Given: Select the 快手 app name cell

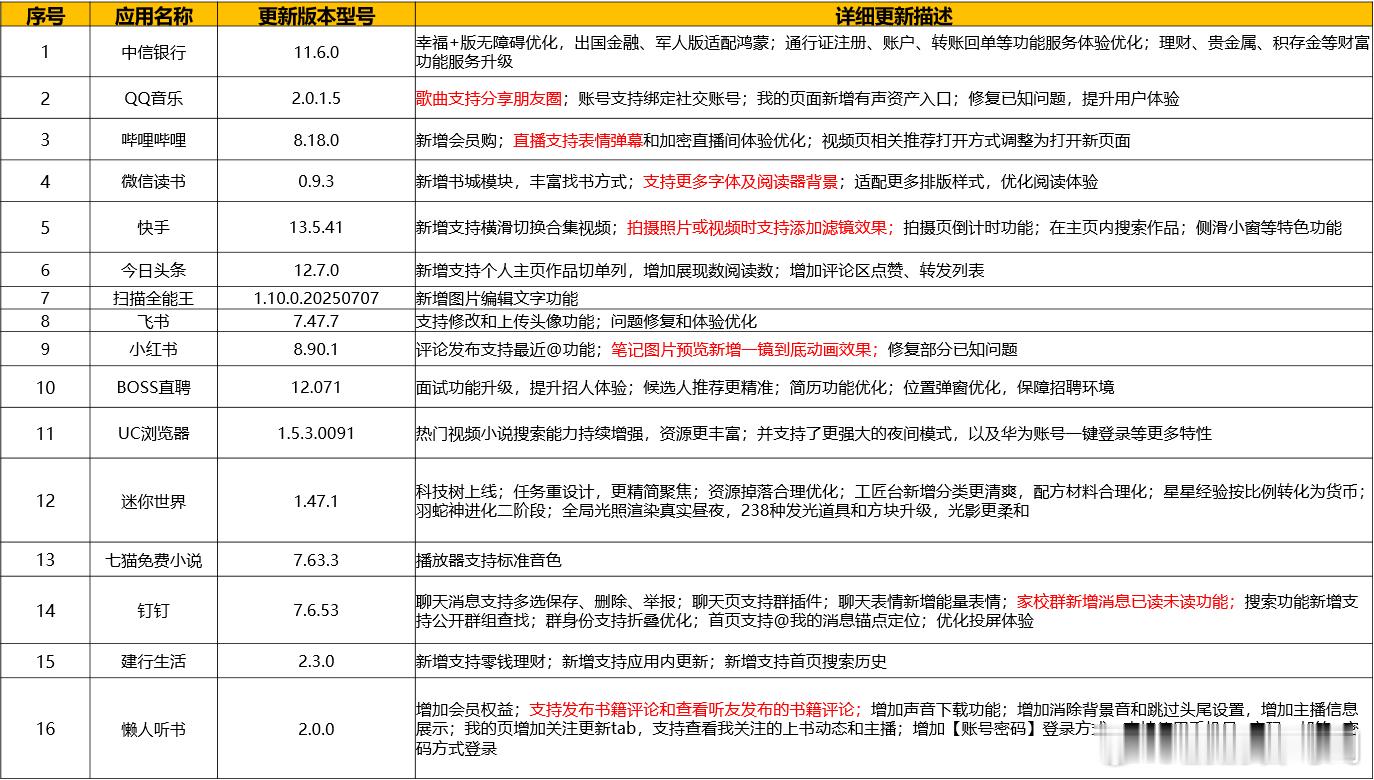Looking at the screenshot, I should coord(153,227).
